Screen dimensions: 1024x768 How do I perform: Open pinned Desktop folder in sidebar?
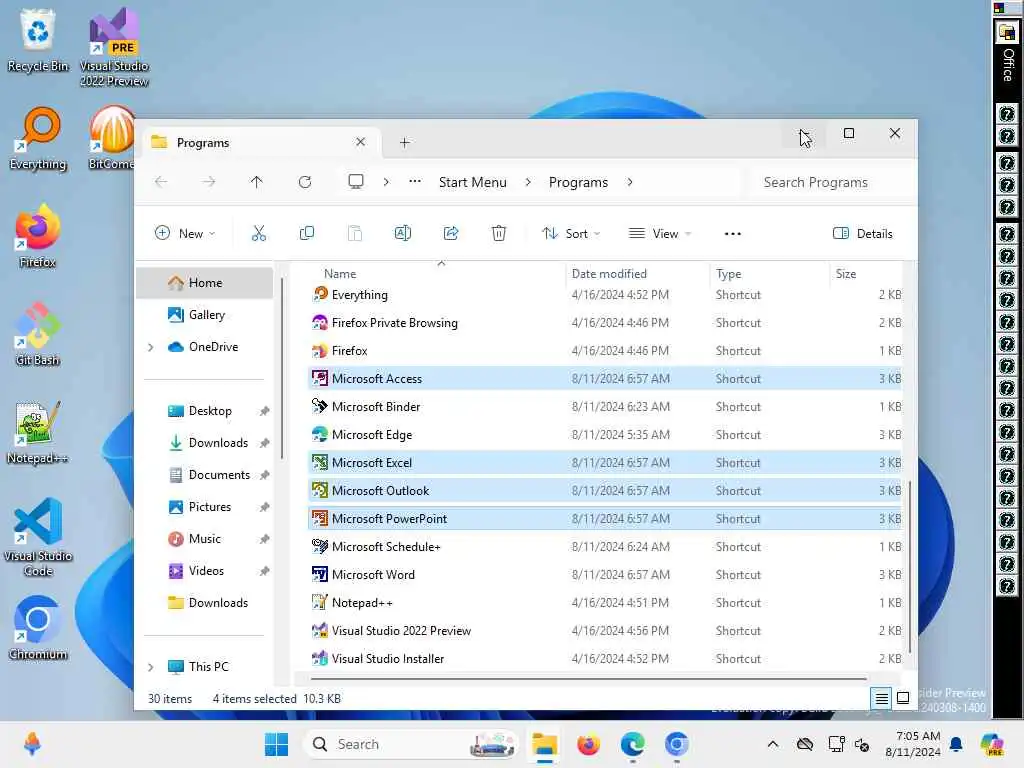(x=205, y=411)
